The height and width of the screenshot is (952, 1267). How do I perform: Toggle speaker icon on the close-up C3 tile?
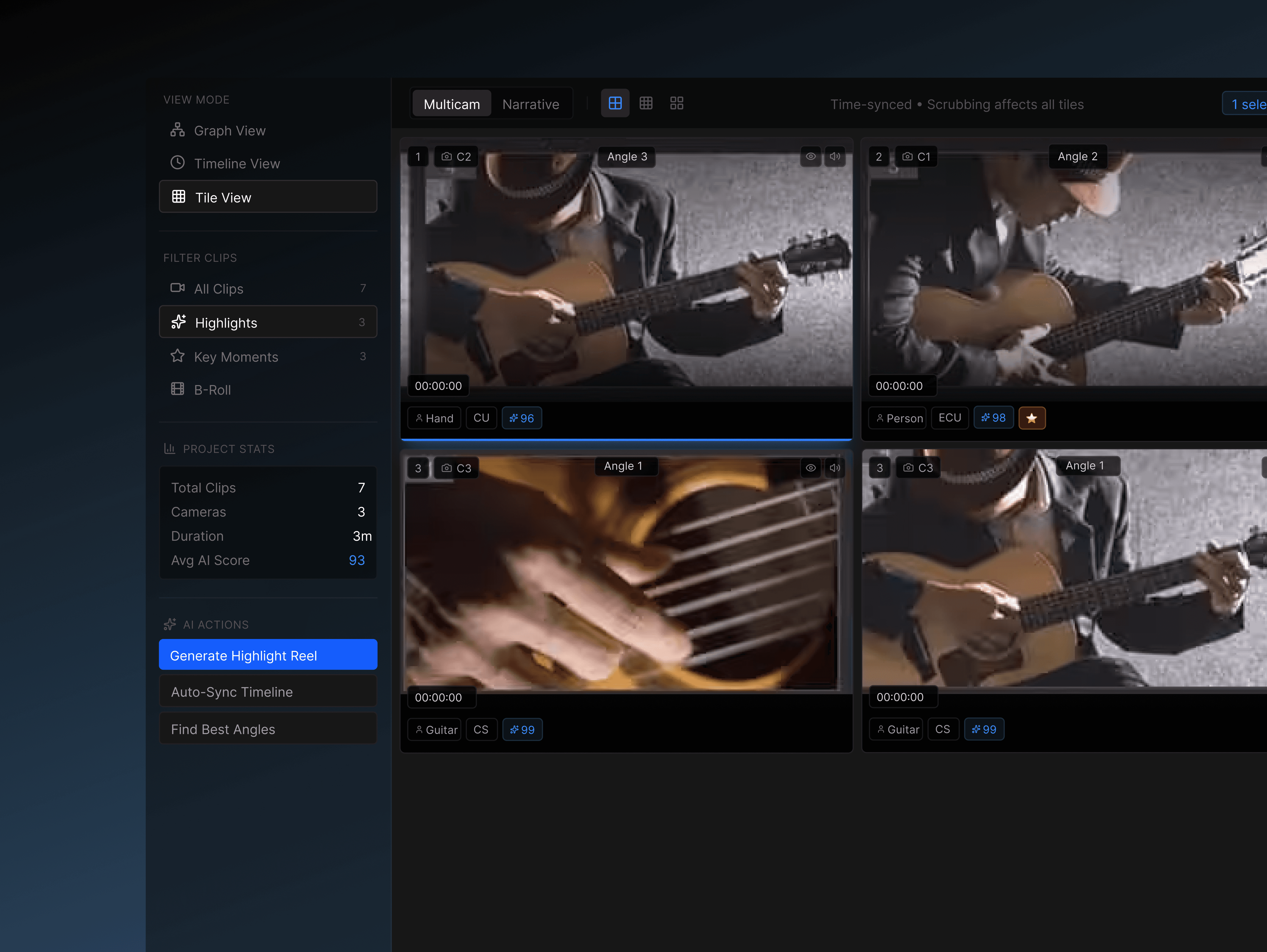tap(835, 468)
